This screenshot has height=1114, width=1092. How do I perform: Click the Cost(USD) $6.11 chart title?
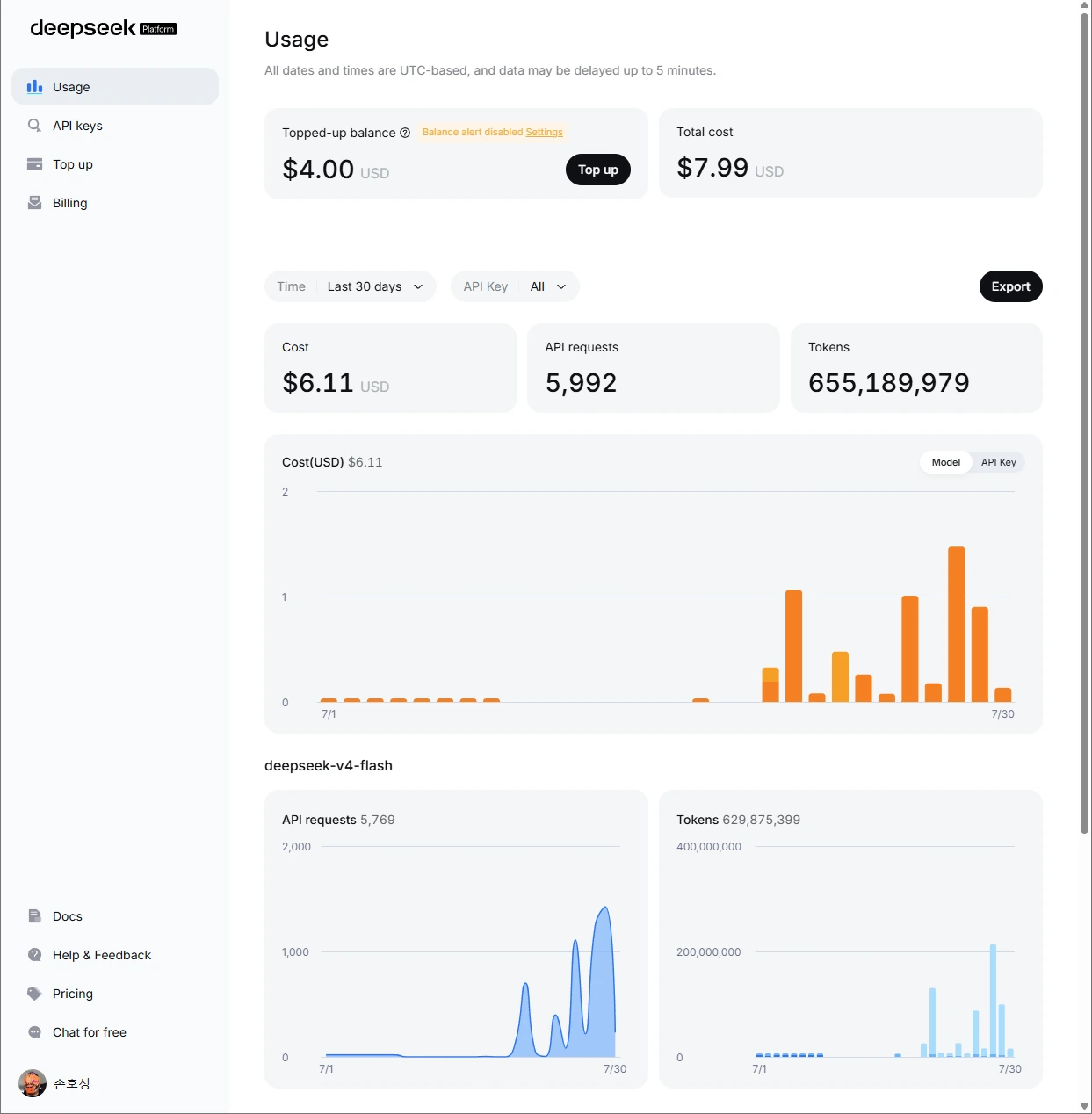click(x=332, y=462)
